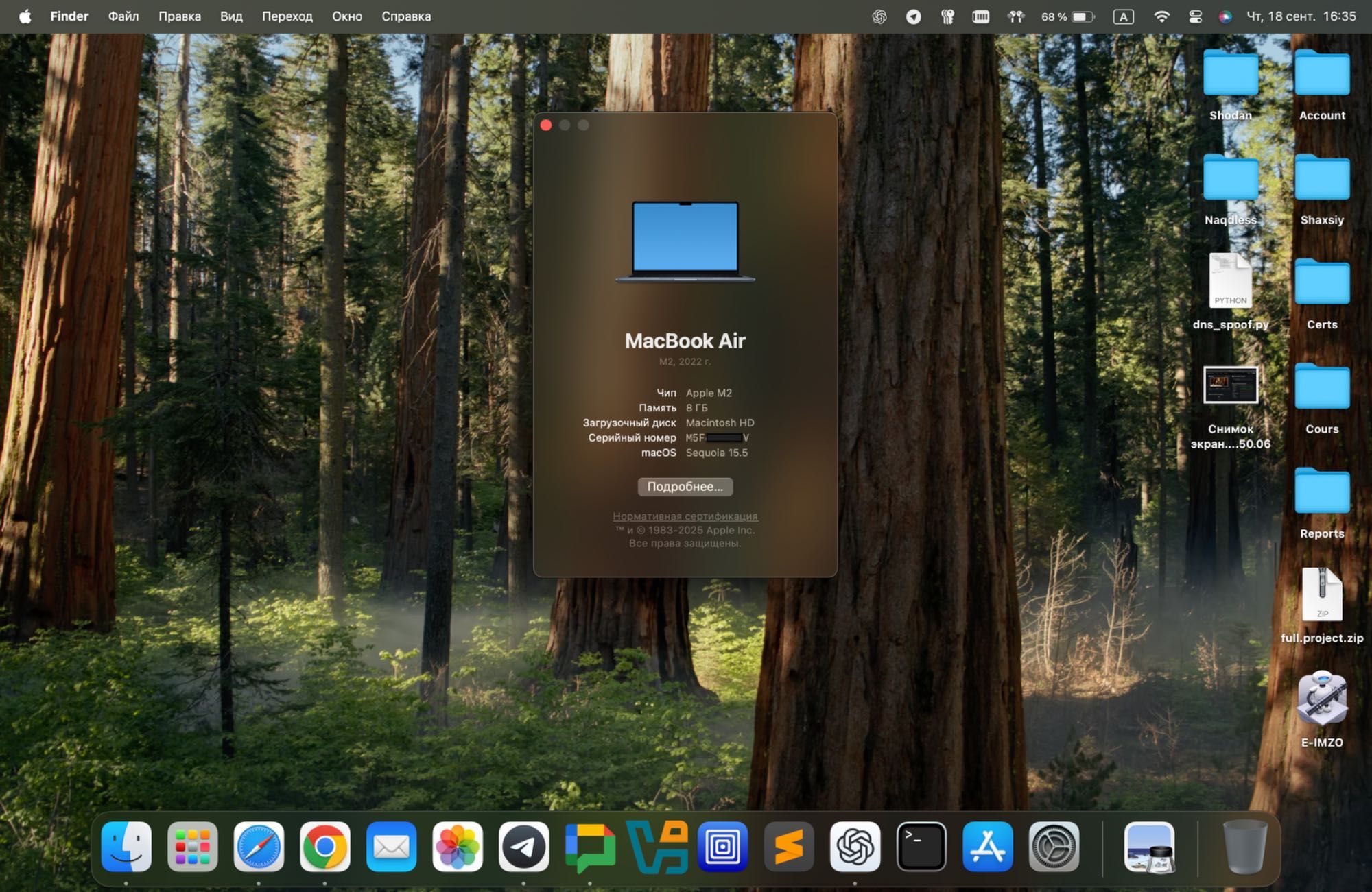Select the Reports folder on desktop
Screen dimensions: 1372x892
[x=1322, y=492]
